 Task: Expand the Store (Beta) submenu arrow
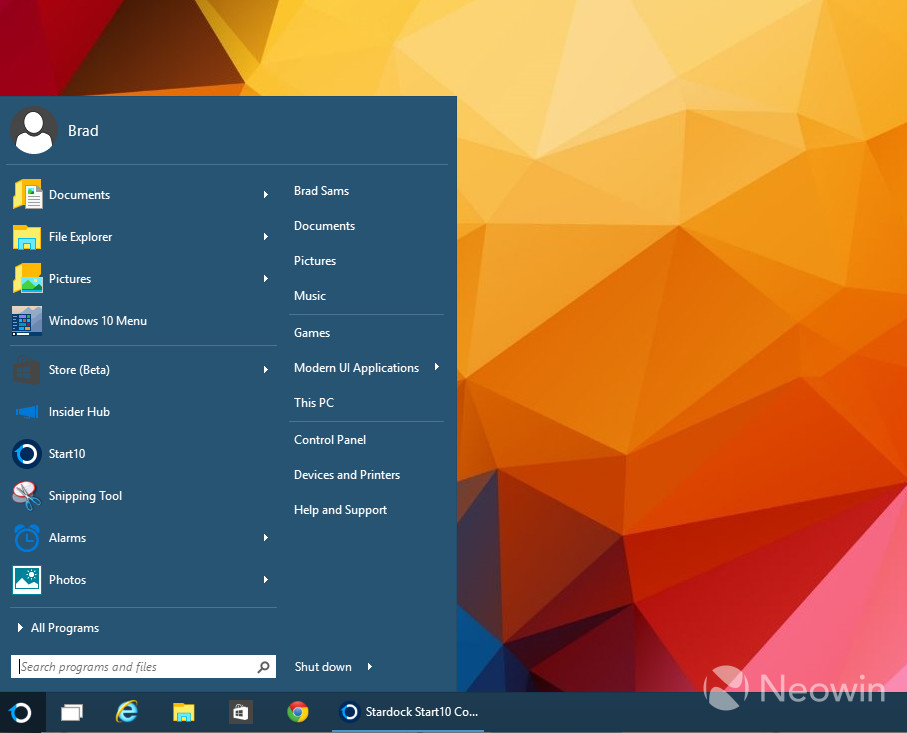coord(266,370)
